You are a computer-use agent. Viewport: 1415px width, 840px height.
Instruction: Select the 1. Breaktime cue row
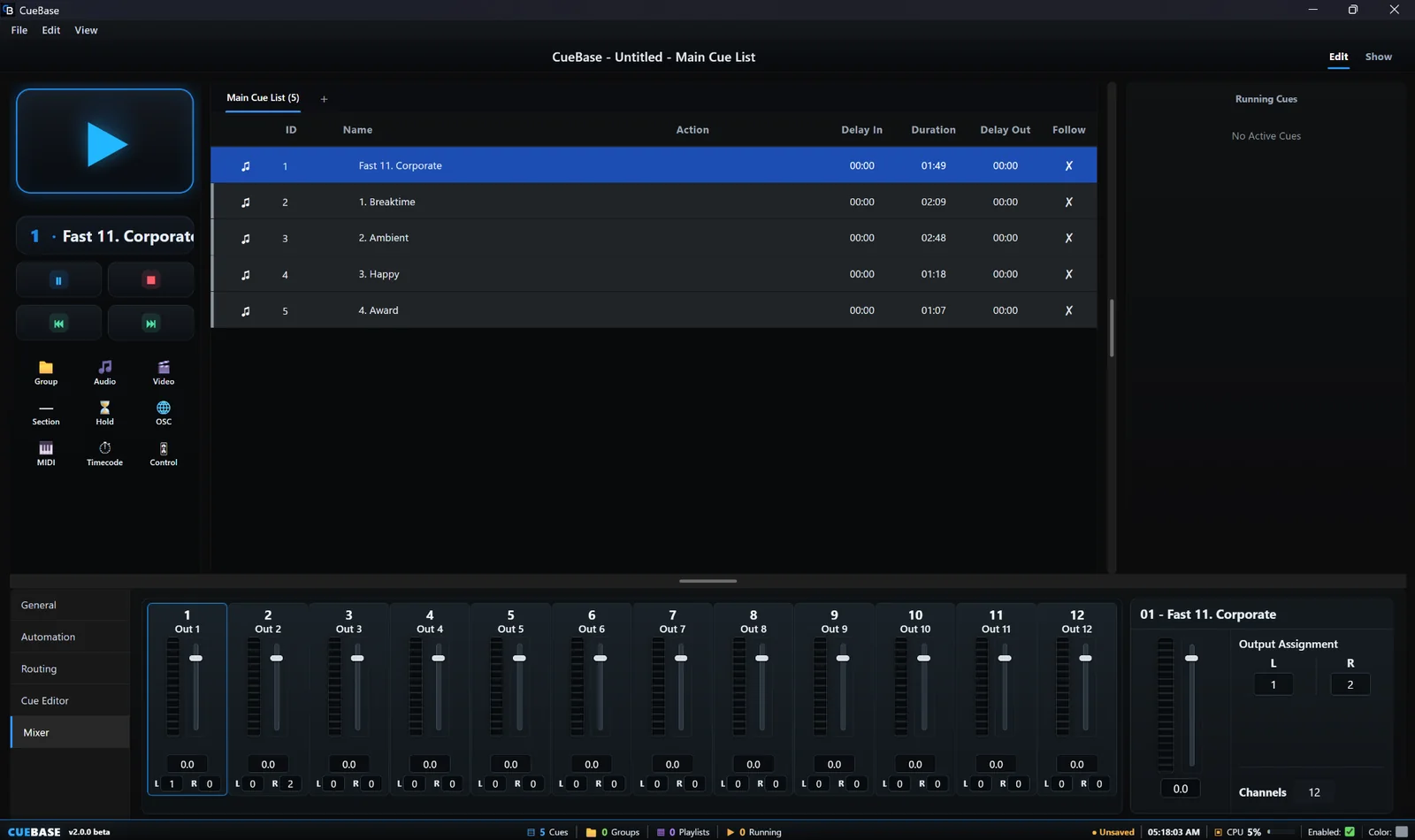654,202
